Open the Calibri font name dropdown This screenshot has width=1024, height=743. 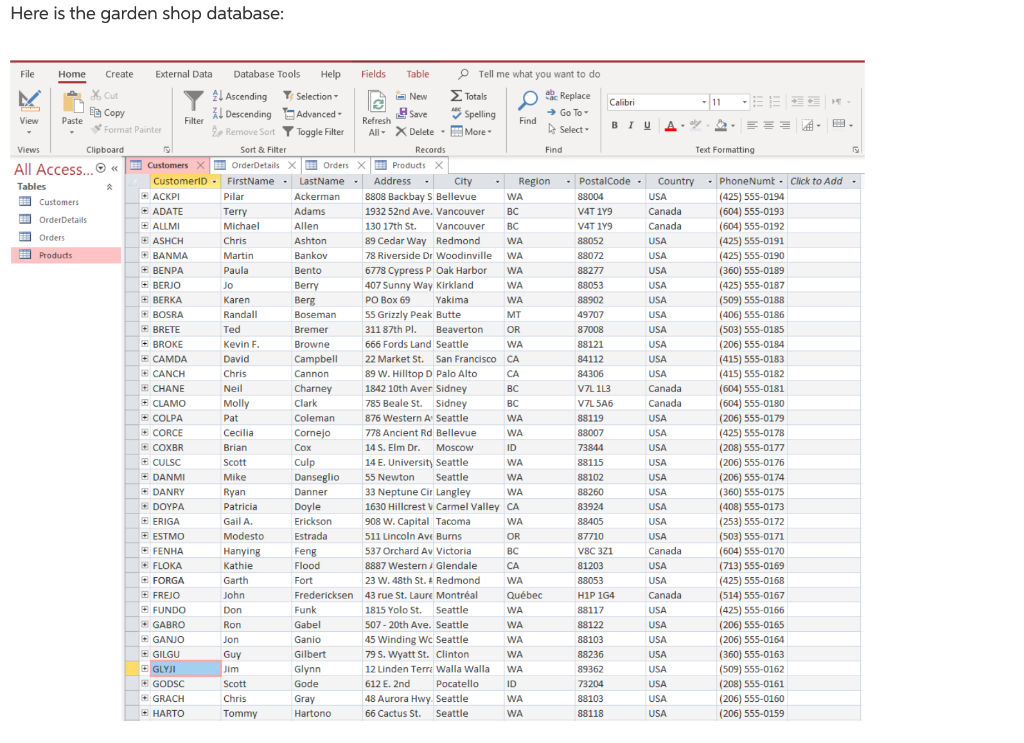[704, 103]
